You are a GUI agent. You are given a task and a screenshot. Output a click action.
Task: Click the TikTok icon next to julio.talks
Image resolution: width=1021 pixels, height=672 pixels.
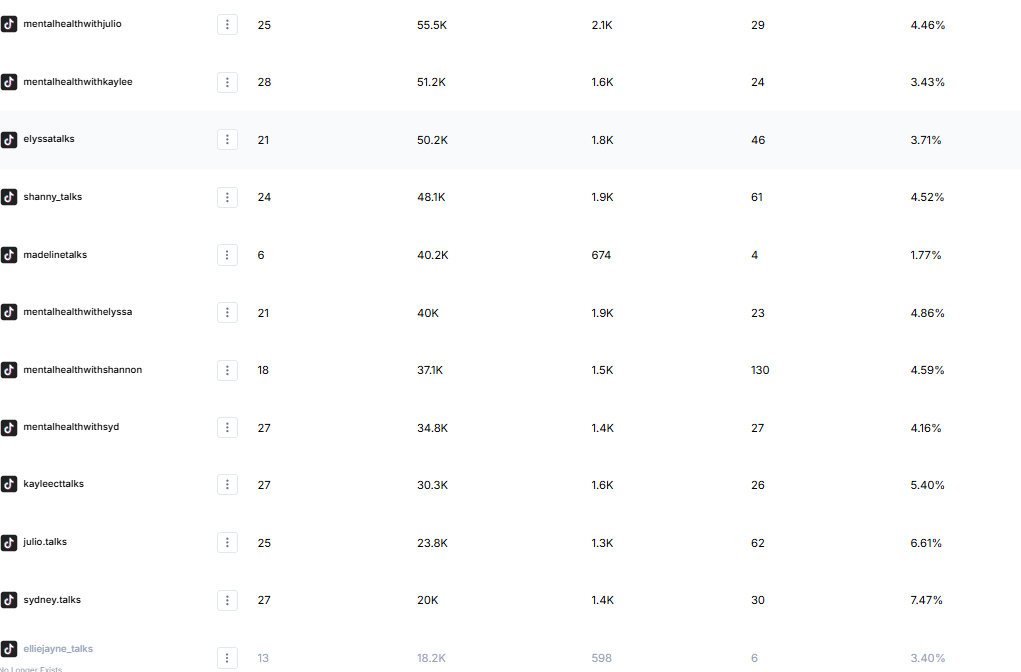coord(9,543)
